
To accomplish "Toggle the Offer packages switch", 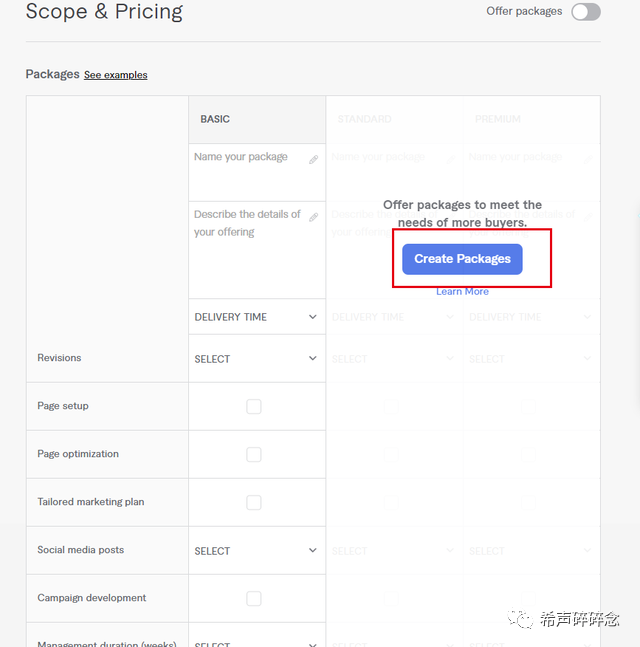I will point(586,12).
